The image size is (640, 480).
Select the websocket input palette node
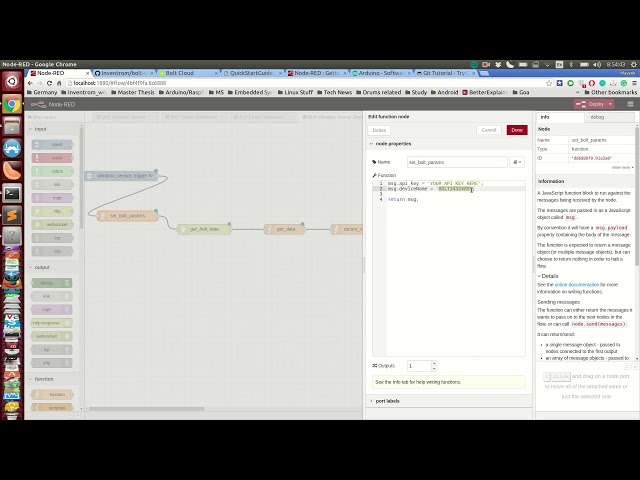pos(53,224)
